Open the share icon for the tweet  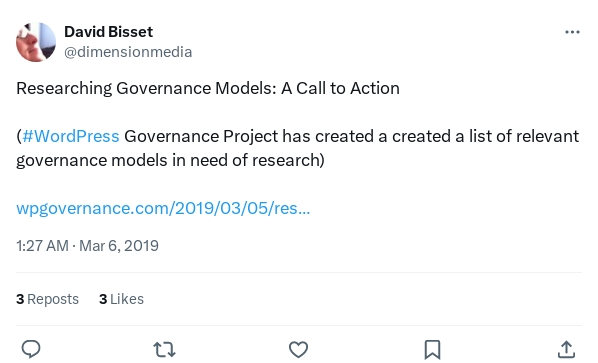566,349
